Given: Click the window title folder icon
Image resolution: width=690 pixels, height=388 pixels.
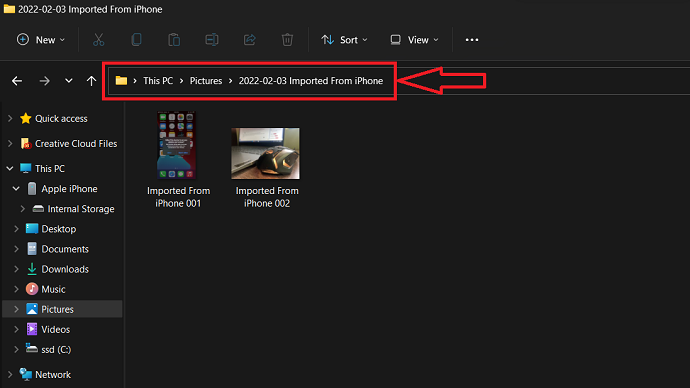Looking at the screenshot, I should point(9,9).
